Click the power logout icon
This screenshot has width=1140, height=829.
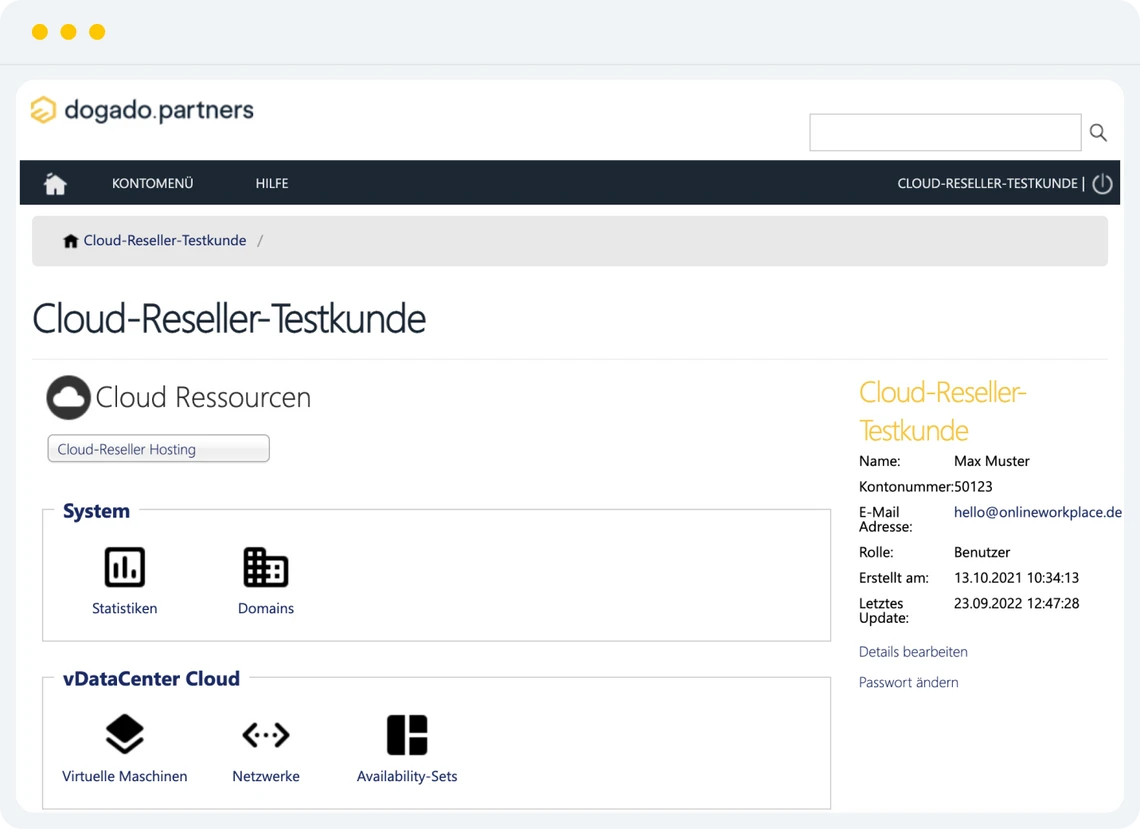1102,184
